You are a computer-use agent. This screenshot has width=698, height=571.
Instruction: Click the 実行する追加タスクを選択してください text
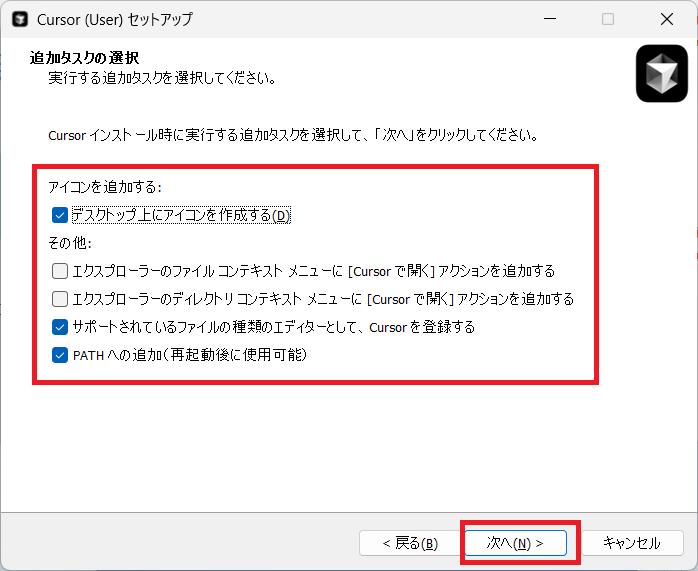click(x=162, y=78)
